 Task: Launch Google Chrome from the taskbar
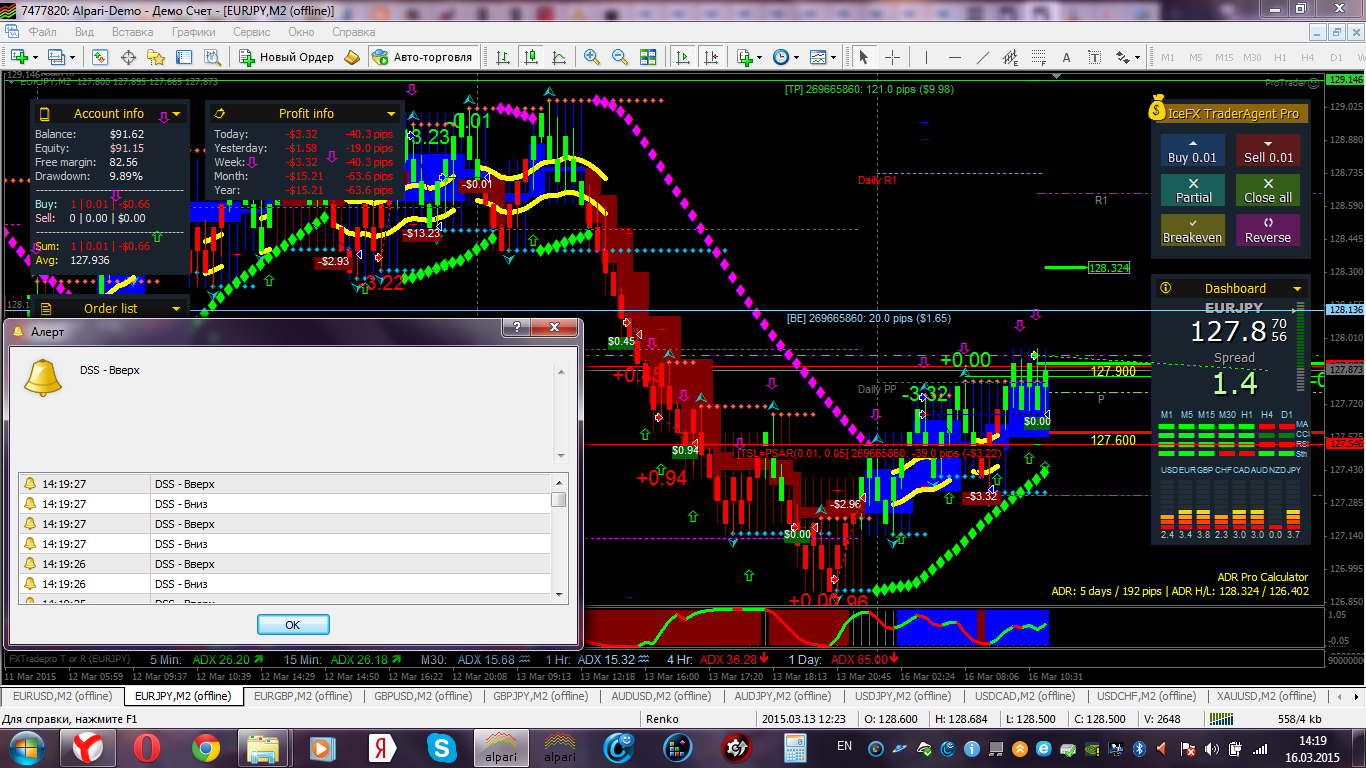(206, 747)
